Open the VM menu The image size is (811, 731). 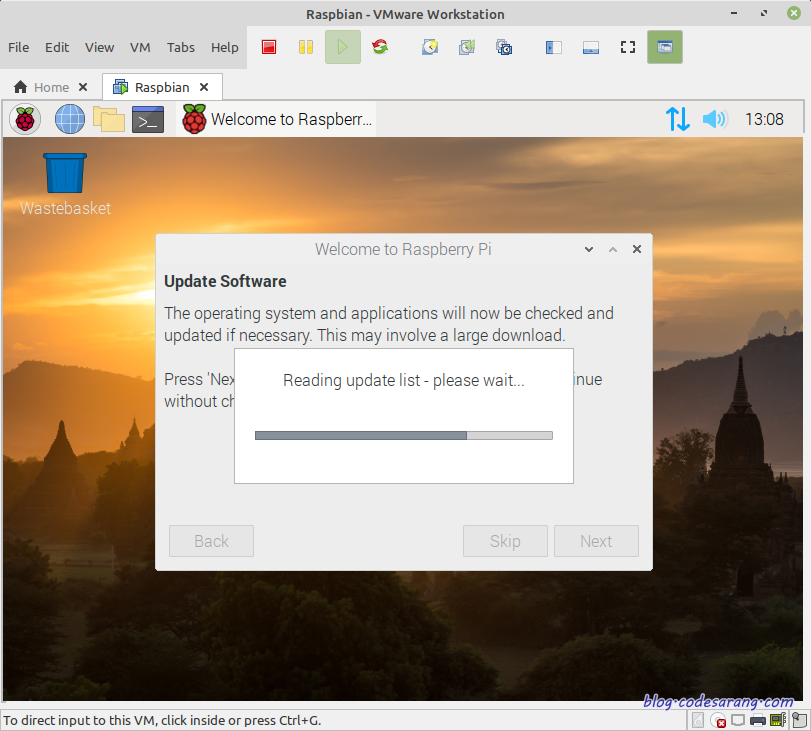tap(140, 47)
